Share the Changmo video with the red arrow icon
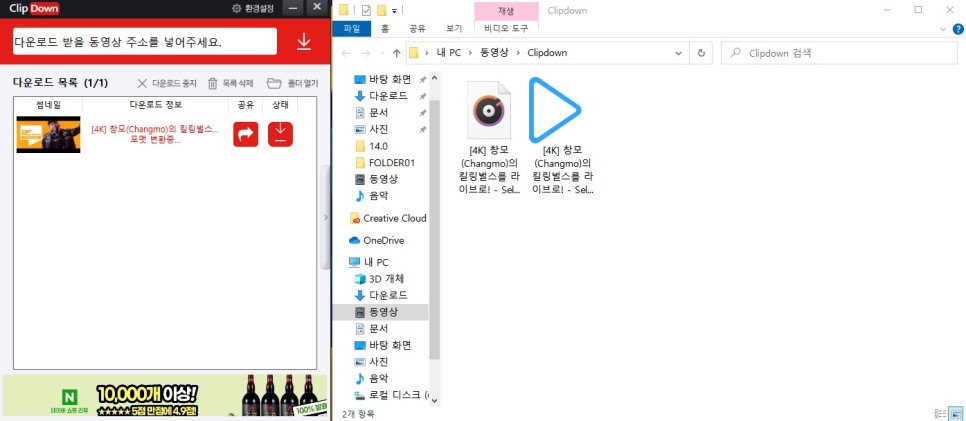 pyautogui.click(x=245, y=134)
